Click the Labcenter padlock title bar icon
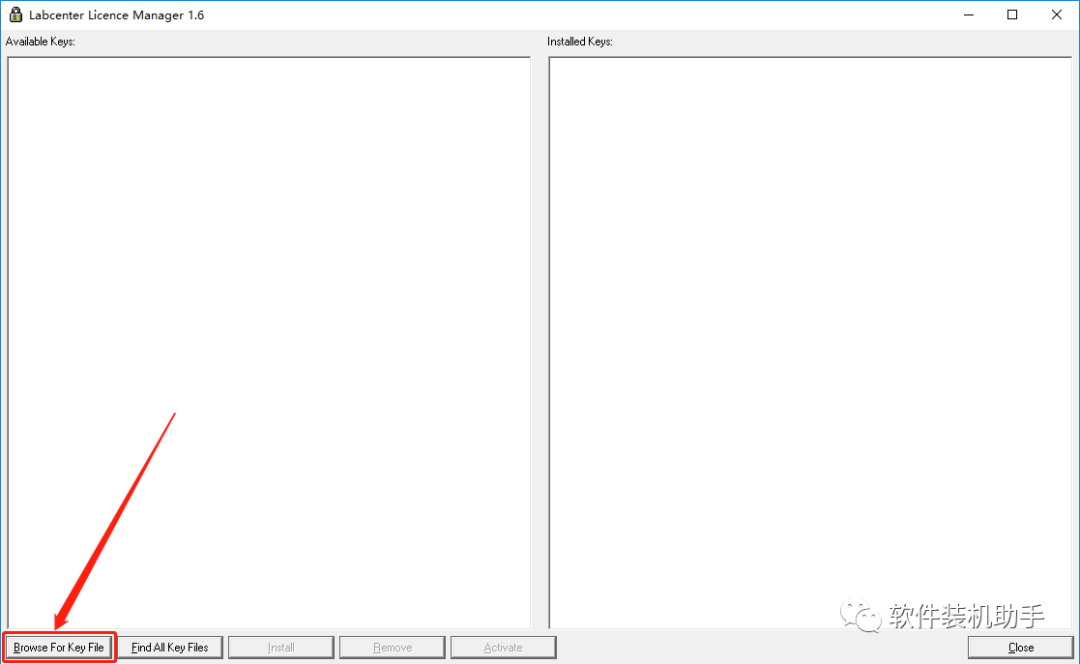The width and height of the screenshot is (1080, 664). tap(15, 14)
